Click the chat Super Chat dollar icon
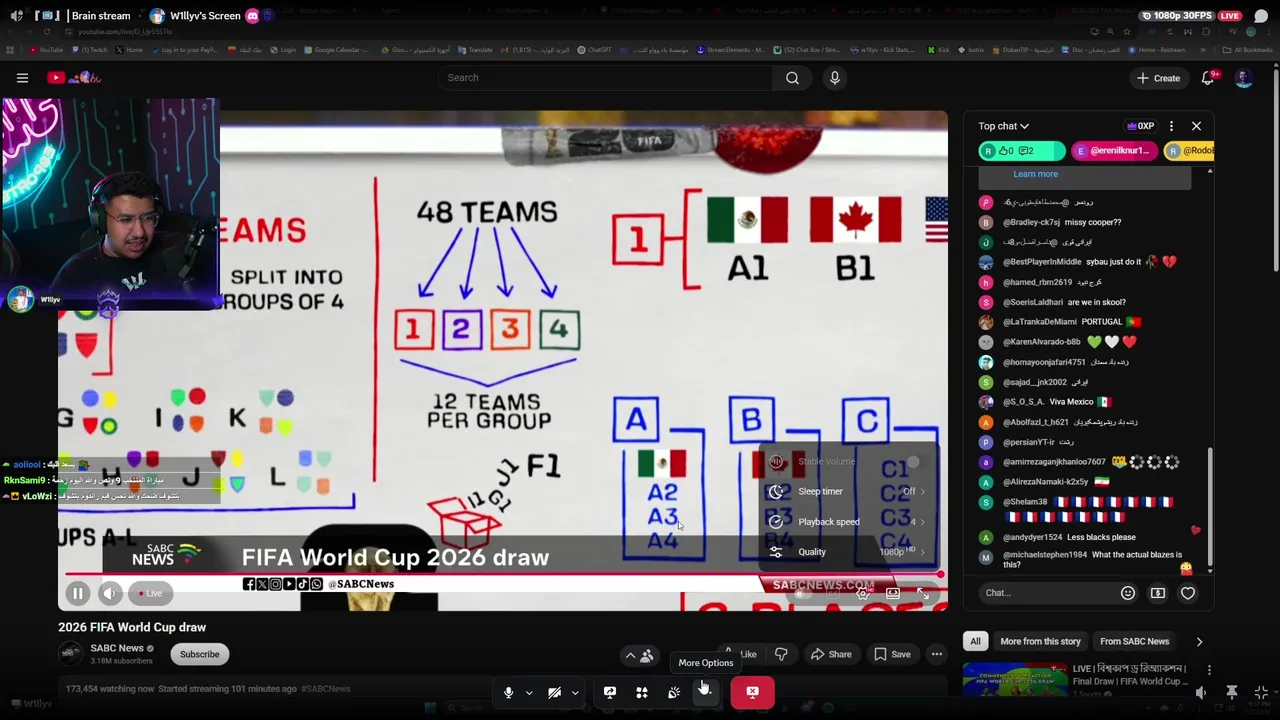1280x720 pixels. [x=1158, y=593]
